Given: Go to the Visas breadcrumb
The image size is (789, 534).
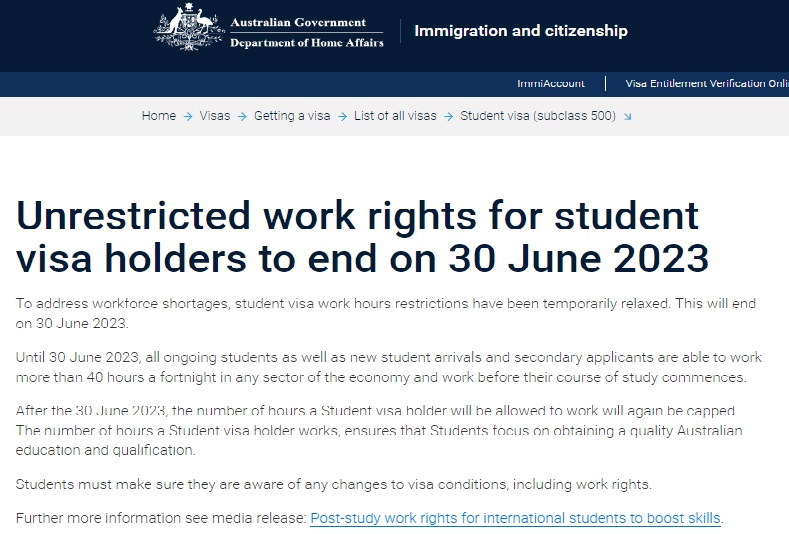Looking at the screenshot, I should (x=215, y=116).
